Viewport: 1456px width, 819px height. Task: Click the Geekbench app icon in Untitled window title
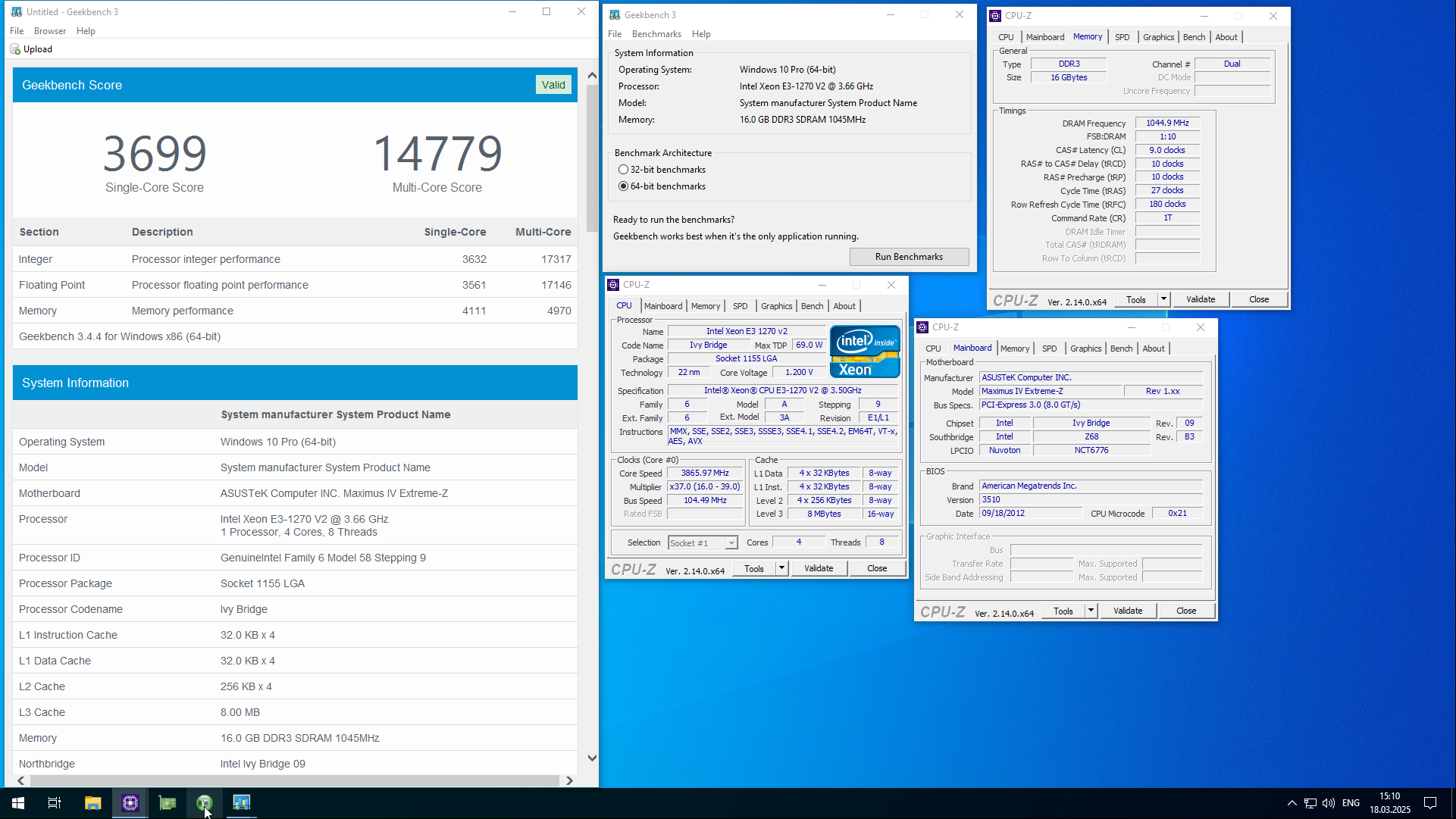point(17,12)
